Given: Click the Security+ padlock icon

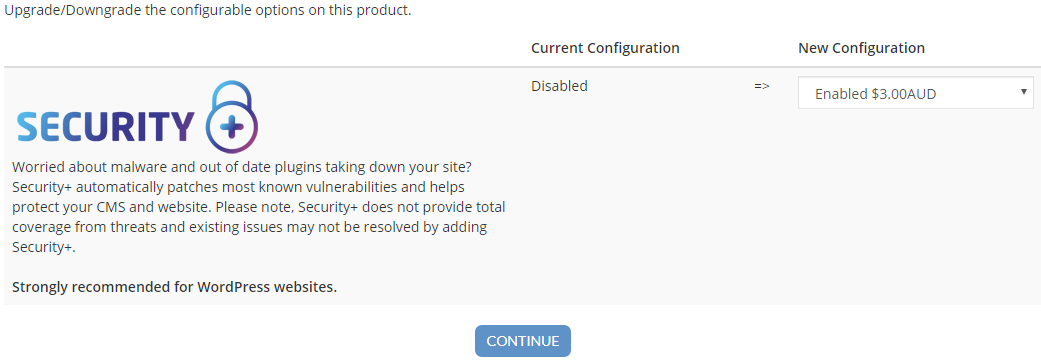Looking at the screenshot, I should [x=232, y=118].
